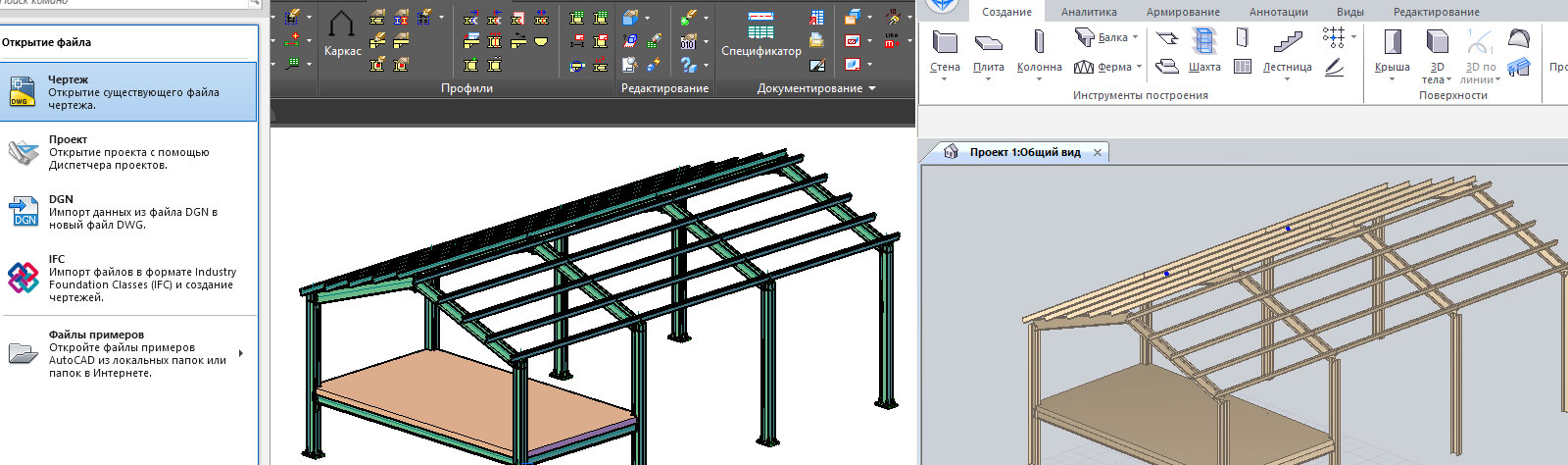Pick the Колонна column tool
1568x465 pixels.
point(1039,51)
